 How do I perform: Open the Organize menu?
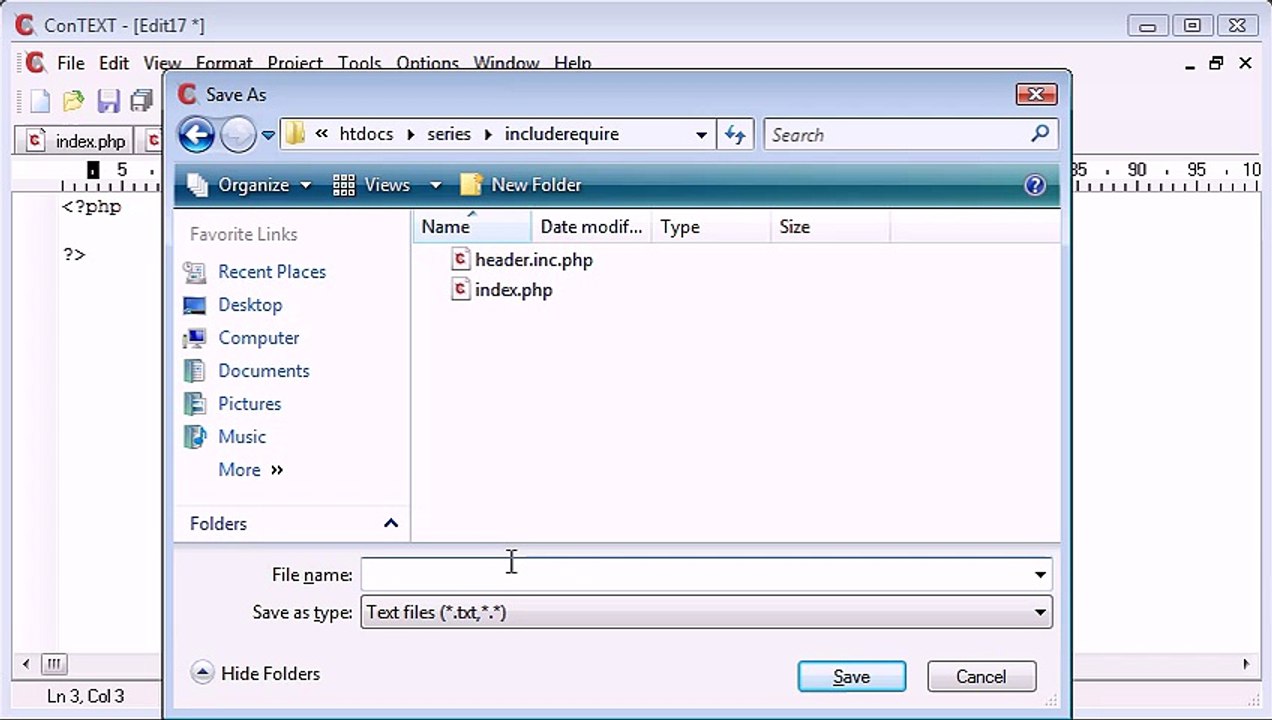250,185
